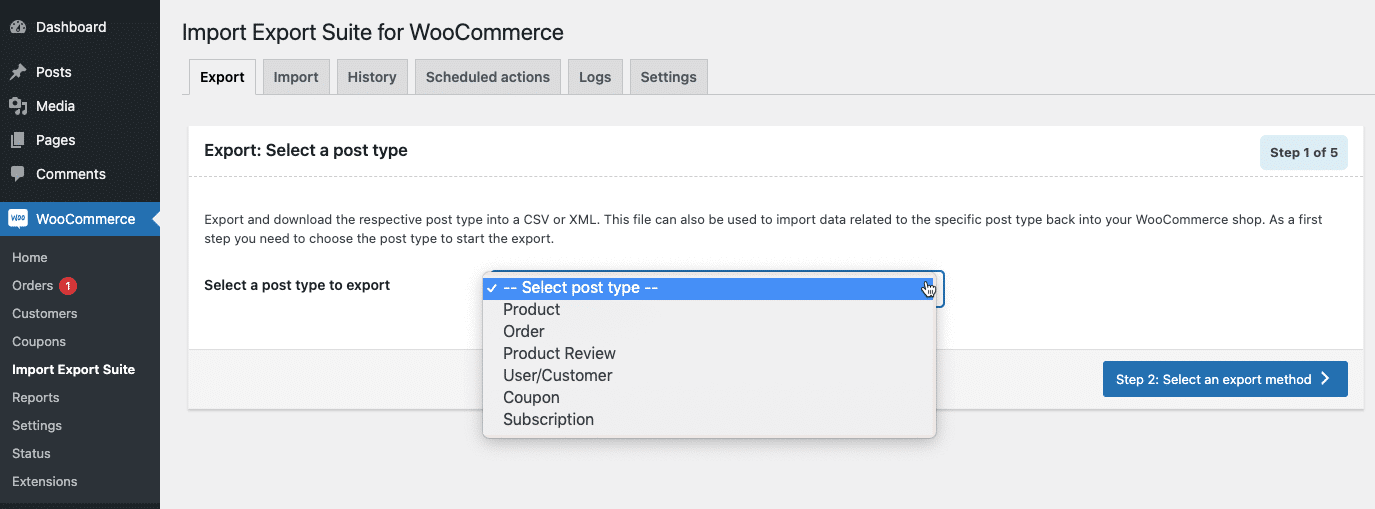Choose Product from the post type list
This screenshot has height=509, width=1375.
531,310
